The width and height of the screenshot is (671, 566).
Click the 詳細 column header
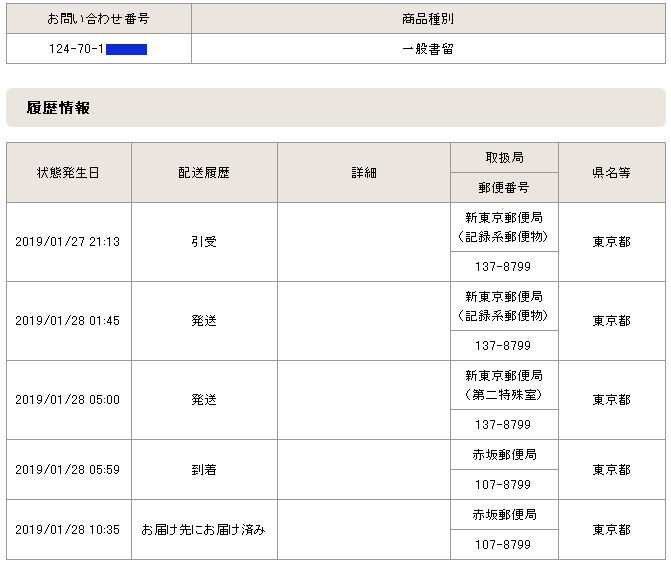[364, 172]
